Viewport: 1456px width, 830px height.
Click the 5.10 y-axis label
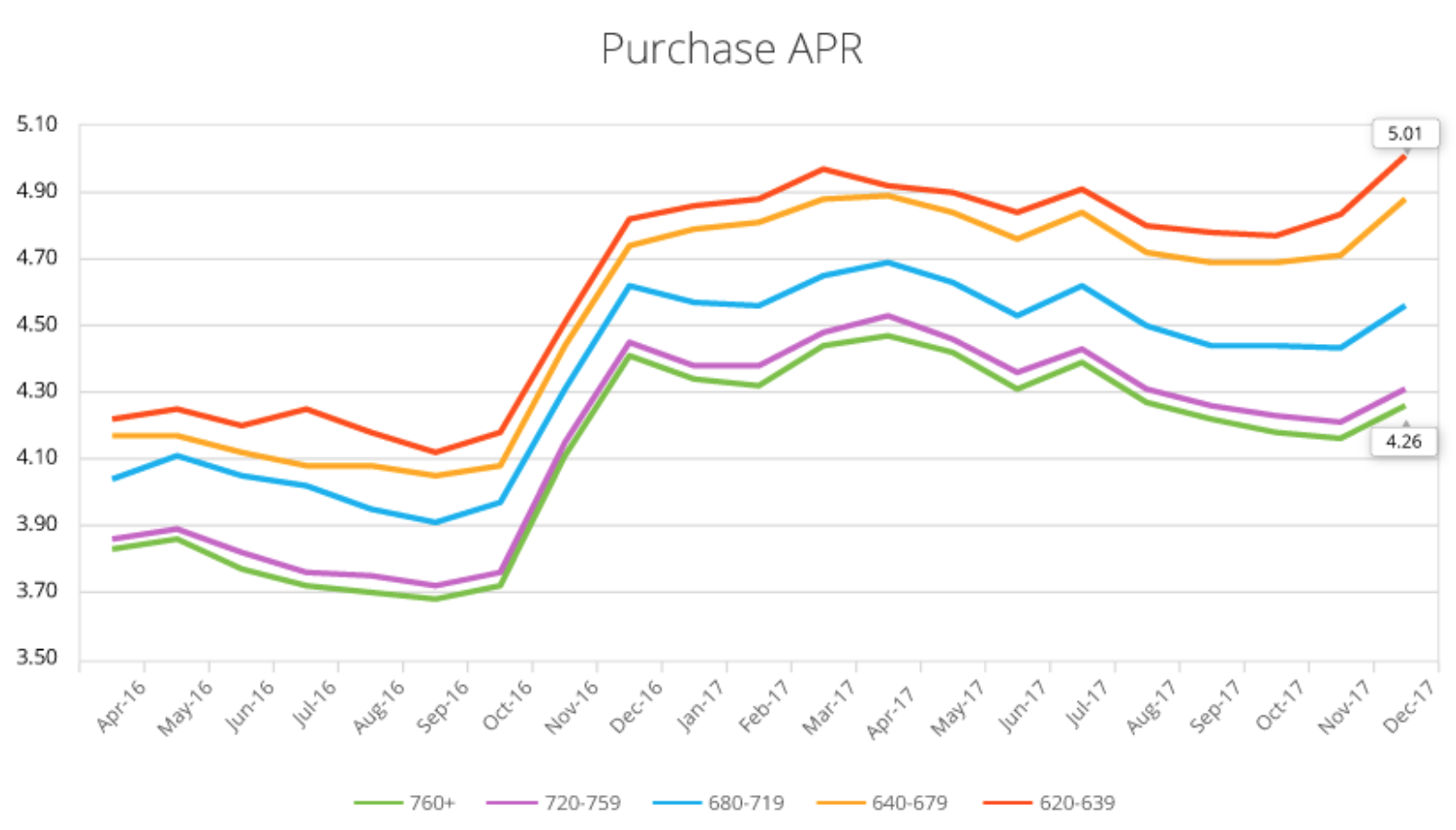pos(37,125)
